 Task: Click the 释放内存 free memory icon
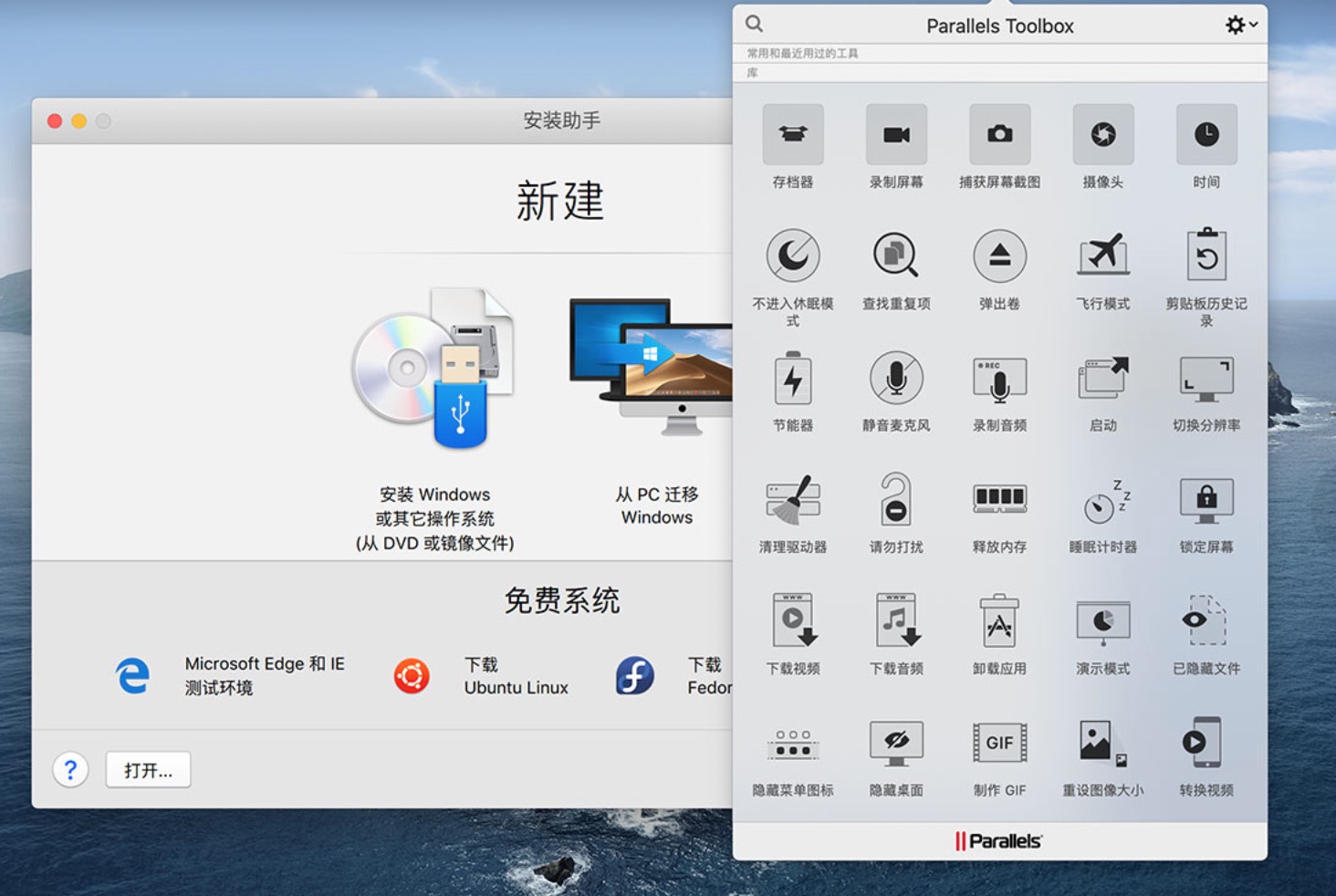pyautogui.click(x=999, y=498)
